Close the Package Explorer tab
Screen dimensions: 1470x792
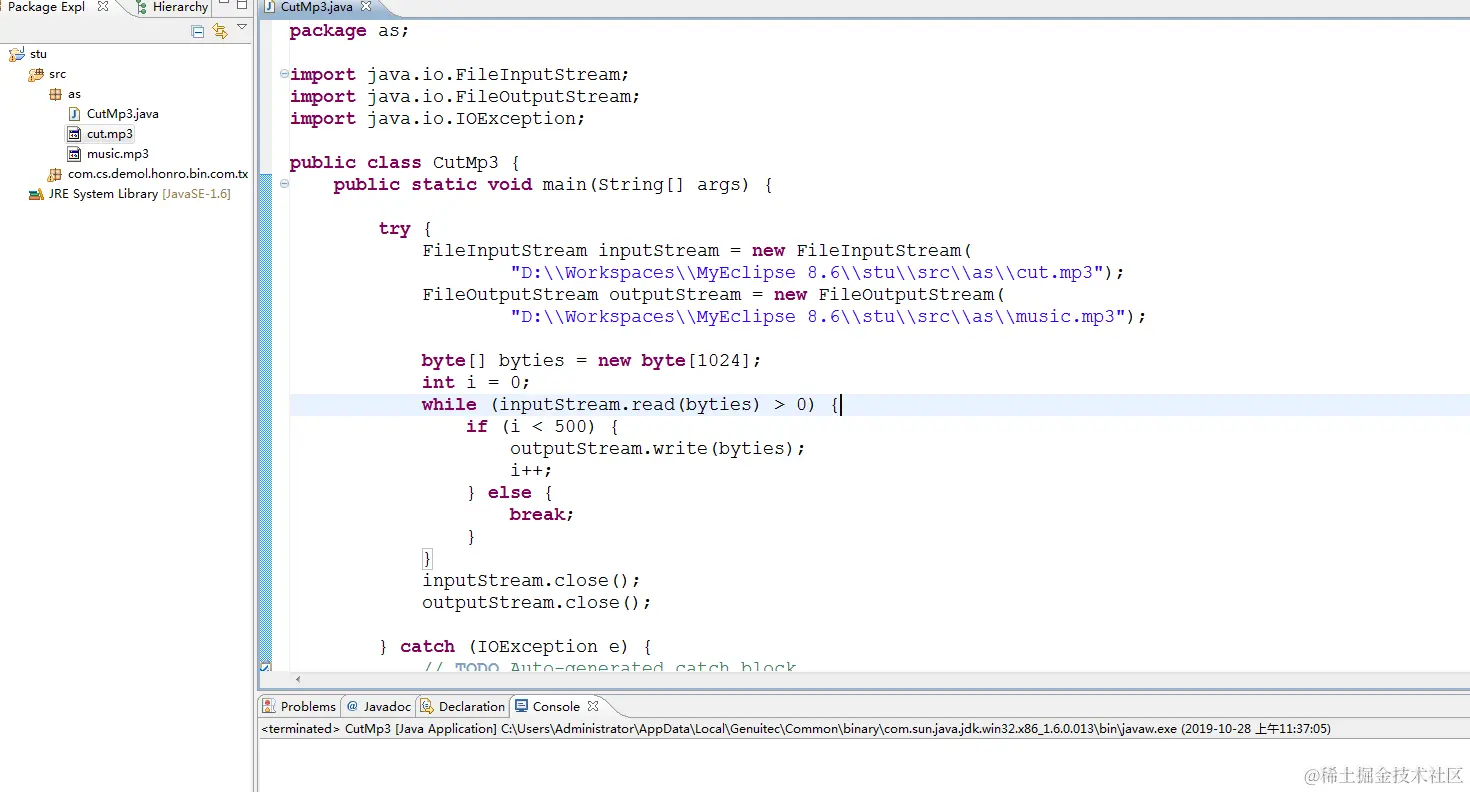point(102,7)
